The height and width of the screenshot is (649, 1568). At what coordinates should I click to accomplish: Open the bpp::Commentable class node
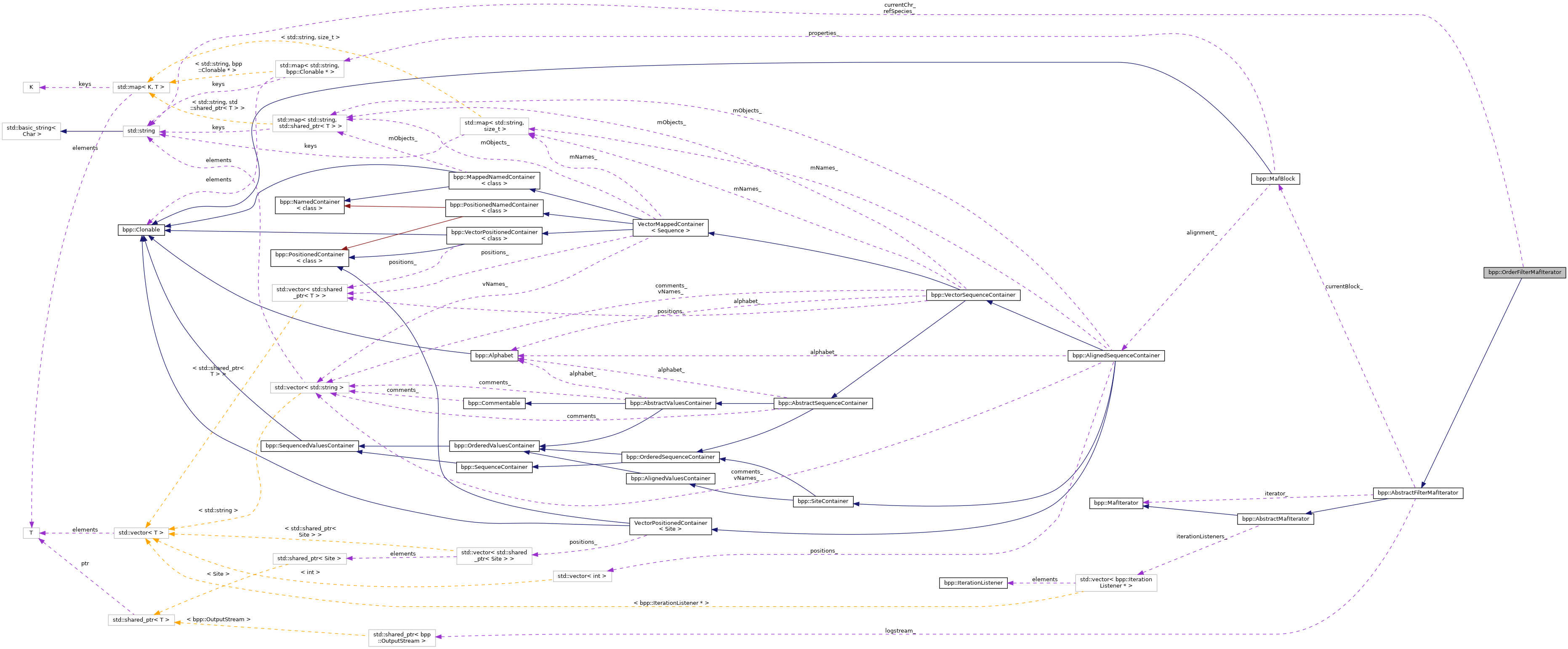tap(494, 403)
